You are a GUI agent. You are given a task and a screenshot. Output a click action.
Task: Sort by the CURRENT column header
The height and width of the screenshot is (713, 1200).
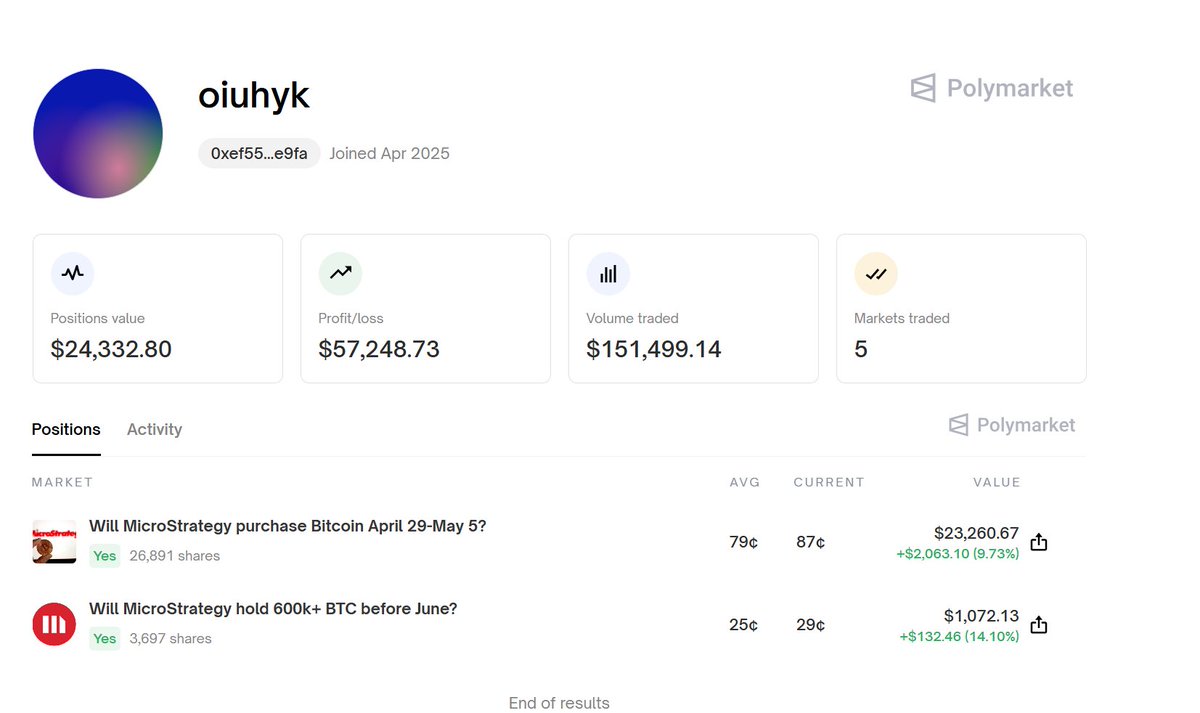coord(829,482)
